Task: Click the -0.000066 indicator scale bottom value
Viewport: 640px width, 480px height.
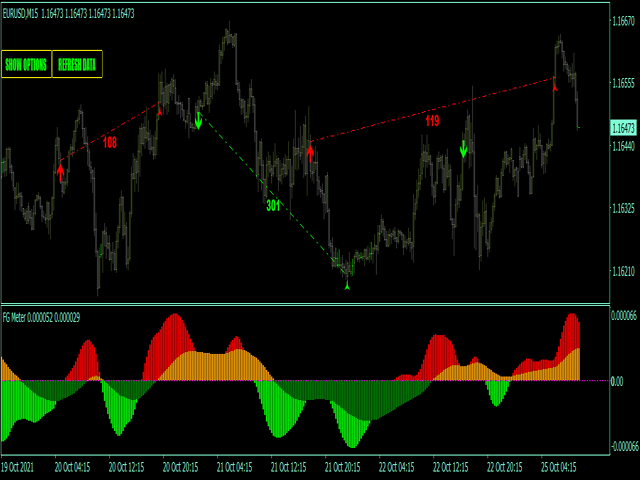Action: pyautogui.click(x=624, y=446)
